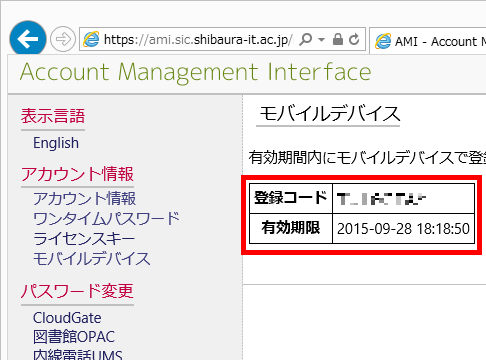Click the 登録コード table header cell

[291, 198]
